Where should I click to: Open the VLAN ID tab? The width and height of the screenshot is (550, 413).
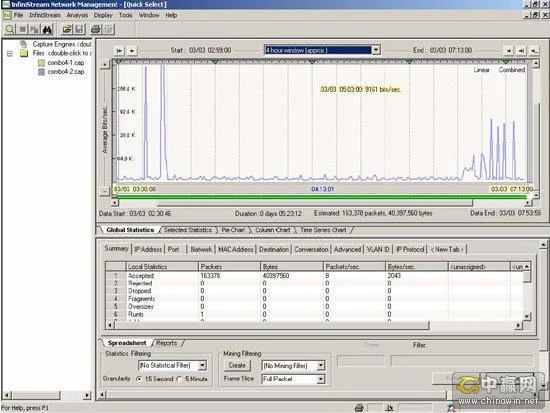tap(378, 249)
